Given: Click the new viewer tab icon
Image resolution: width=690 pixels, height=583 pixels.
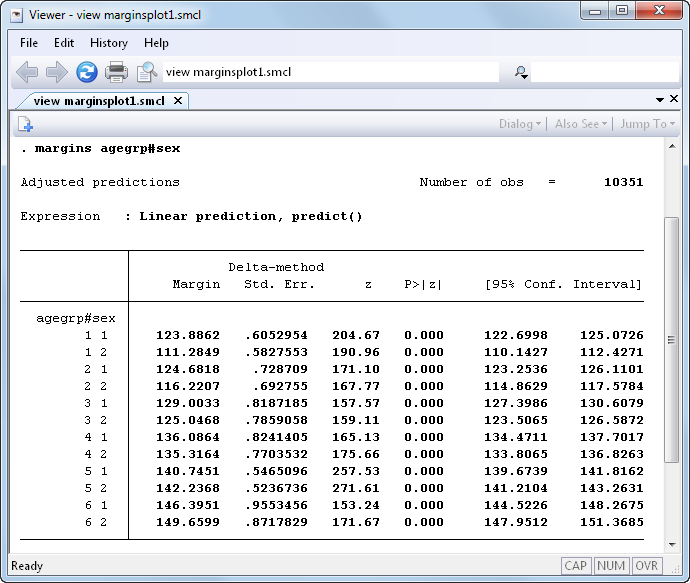Looking at the screenshot, I should [26, 124].
